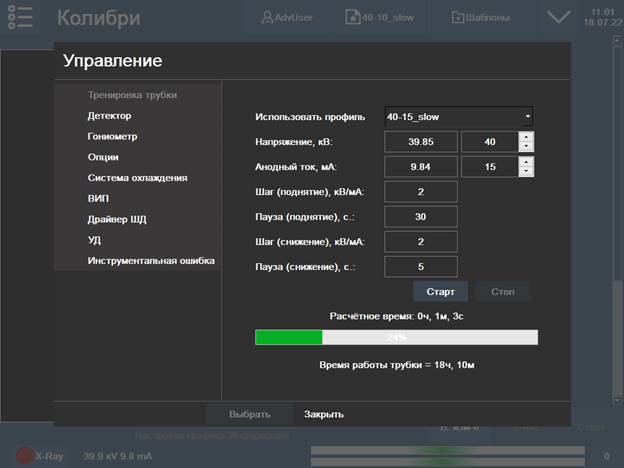
Task: Click the Закрыть button
Action: click(324, 414)
